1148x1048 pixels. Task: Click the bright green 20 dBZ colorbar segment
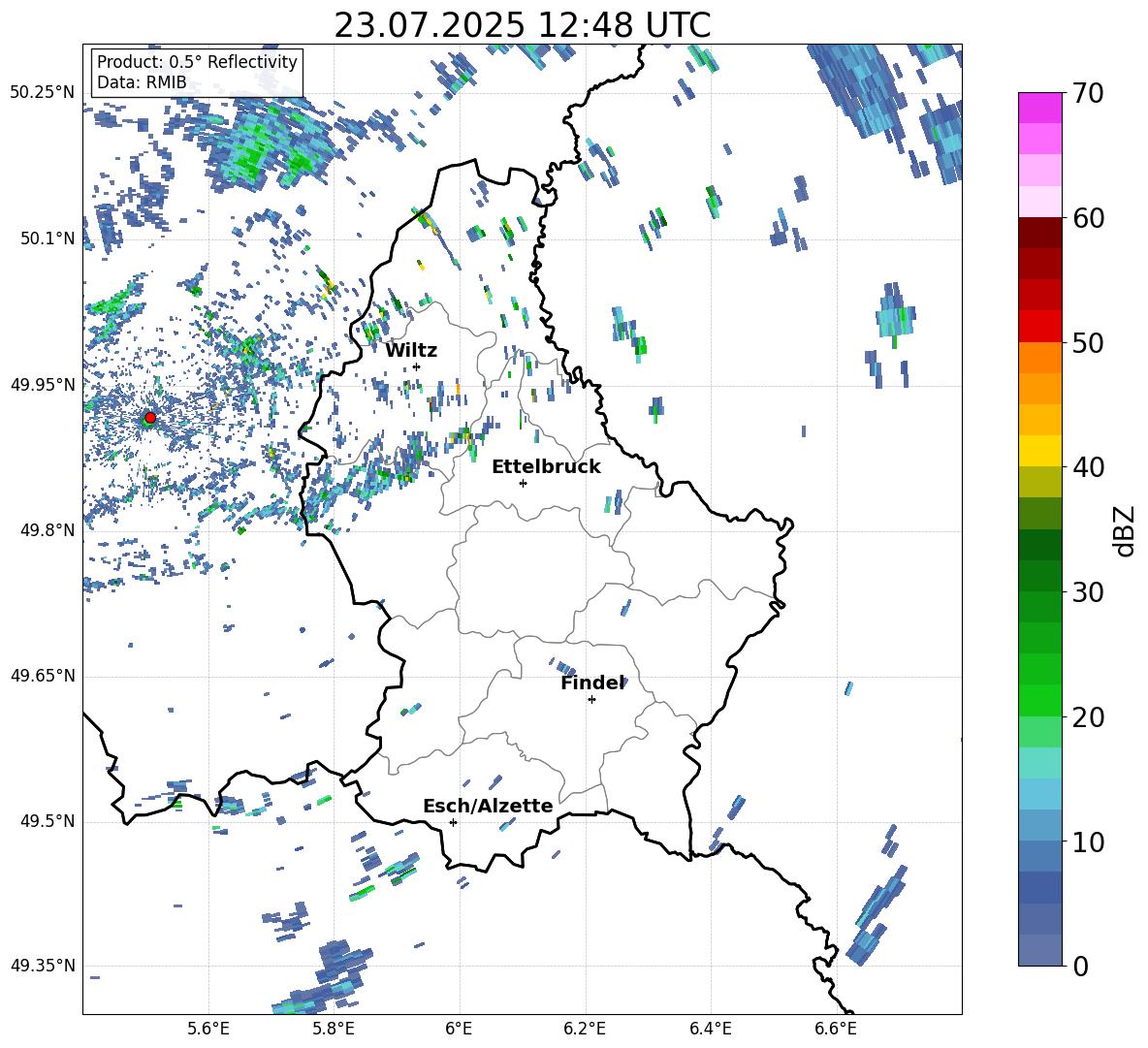(1039, 700)
